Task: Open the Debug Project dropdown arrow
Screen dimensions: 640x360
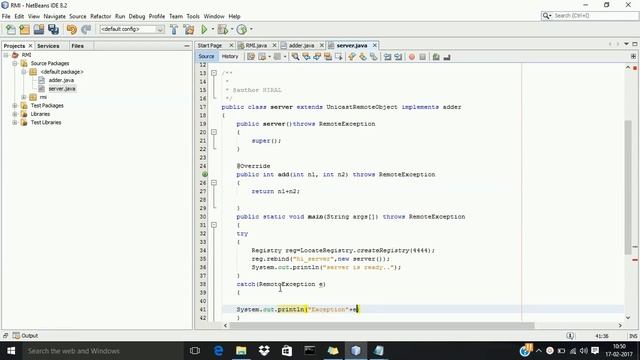Action: [231, 29]
